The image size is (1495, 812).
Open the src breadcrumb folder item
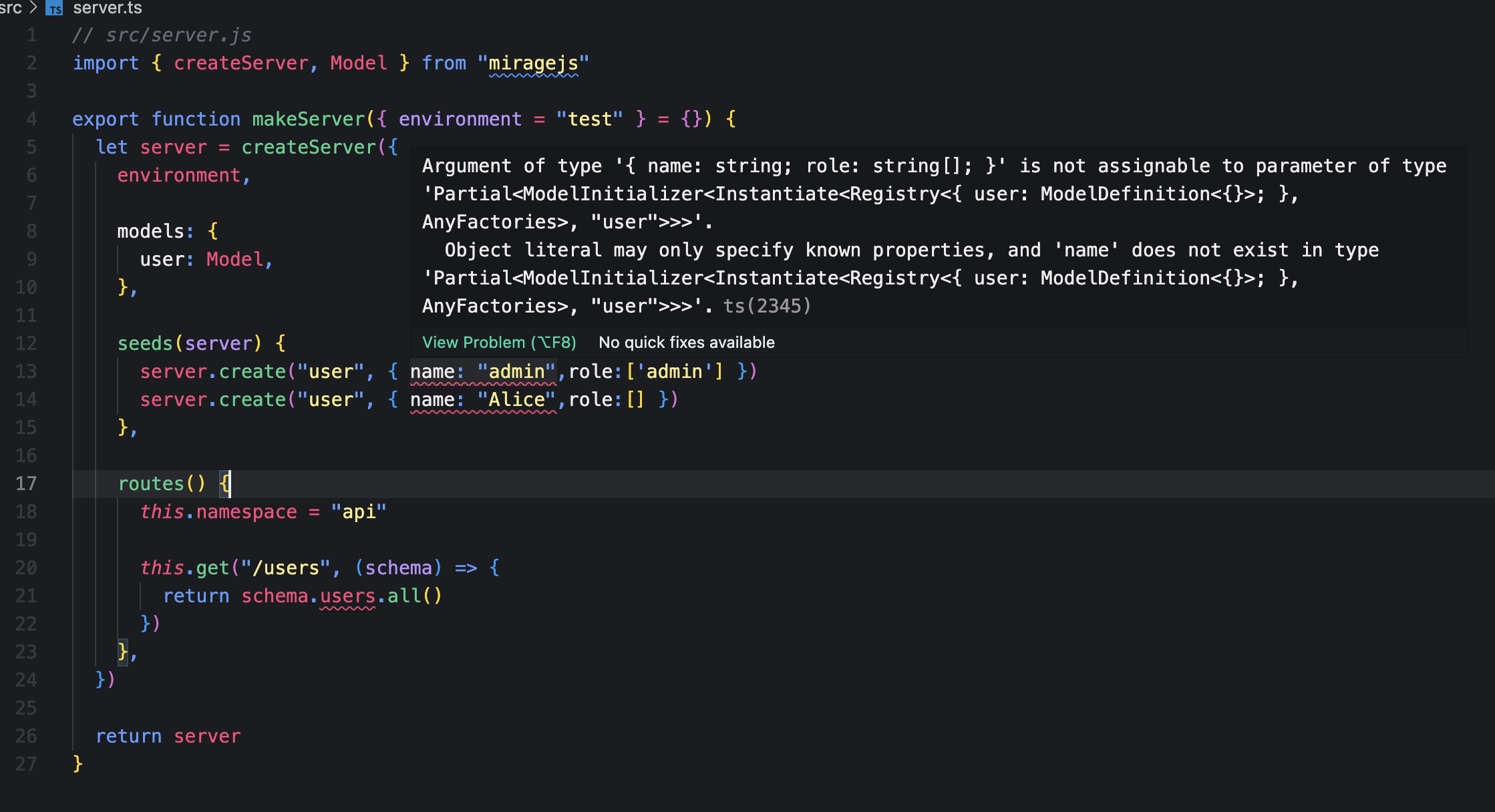coord(11,9)
